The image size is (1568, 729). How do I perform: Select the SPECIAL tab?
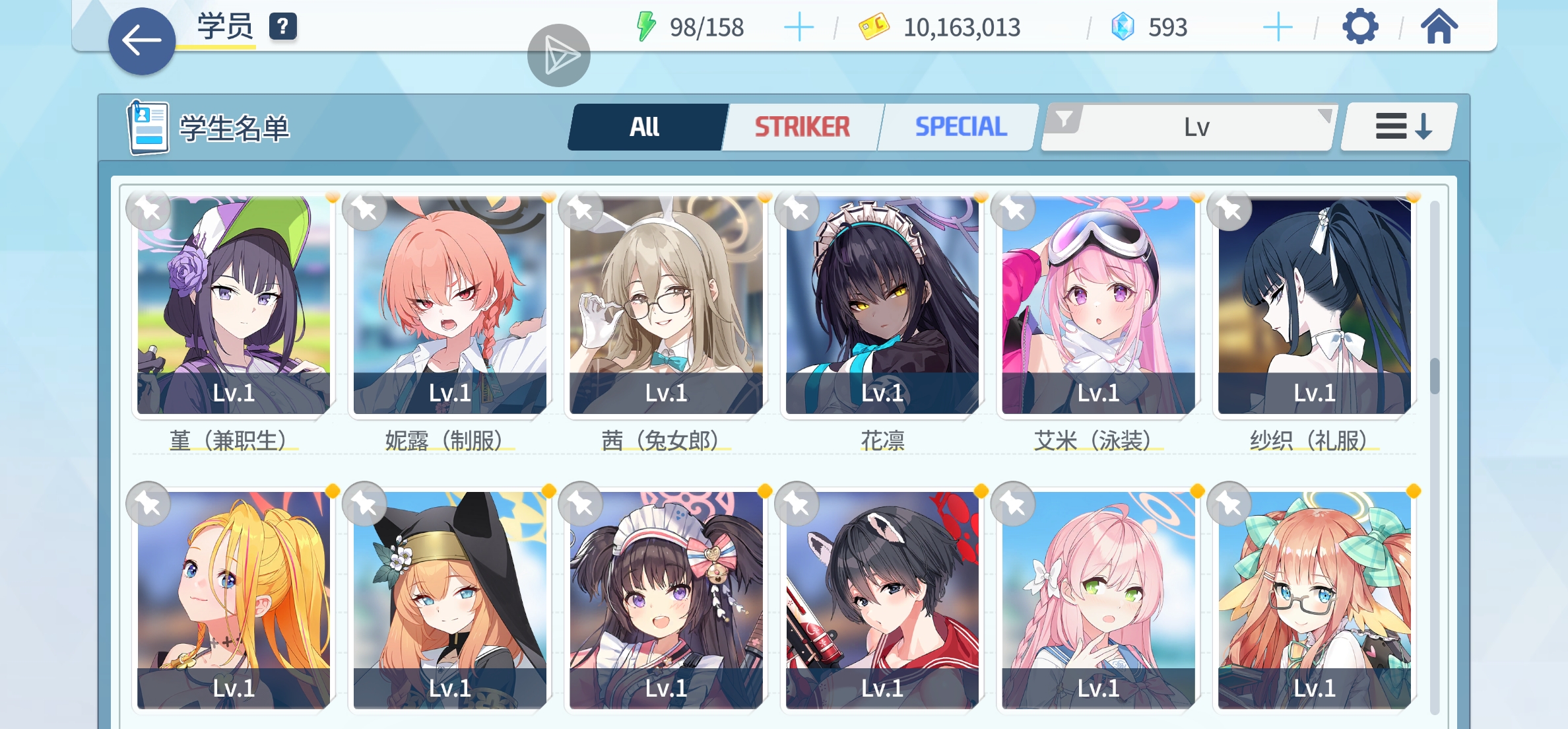(x=961, y=127)
